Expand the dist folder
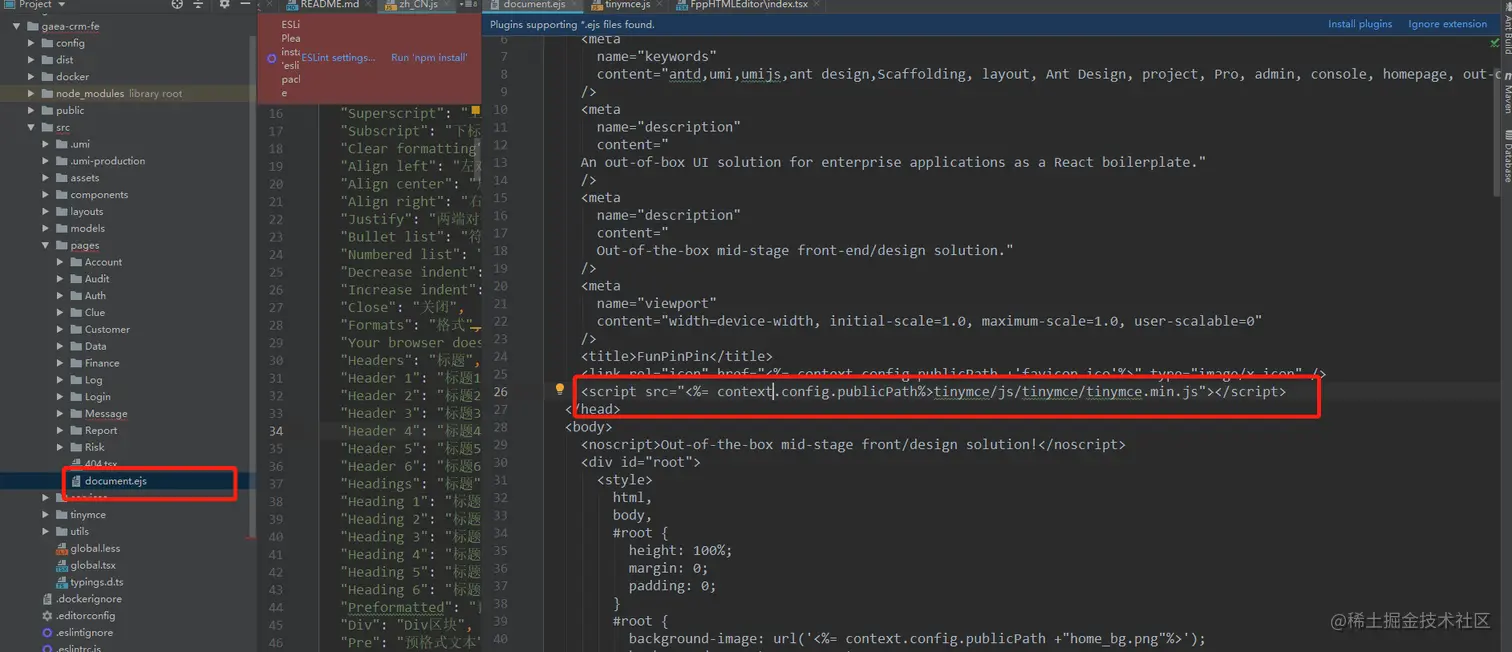This screenshot has height=652, width=1512. pyautogui.click(x=32, y=60)
